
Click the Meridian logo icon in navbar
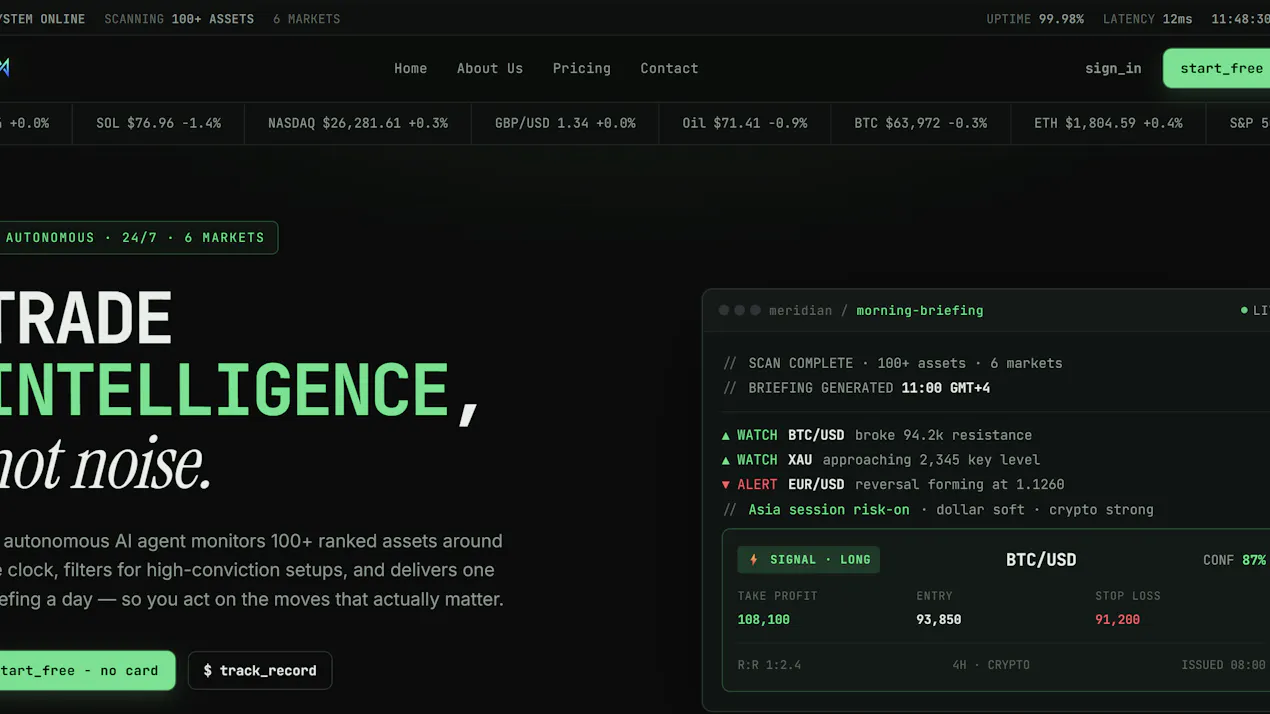[x=4, y=68]
